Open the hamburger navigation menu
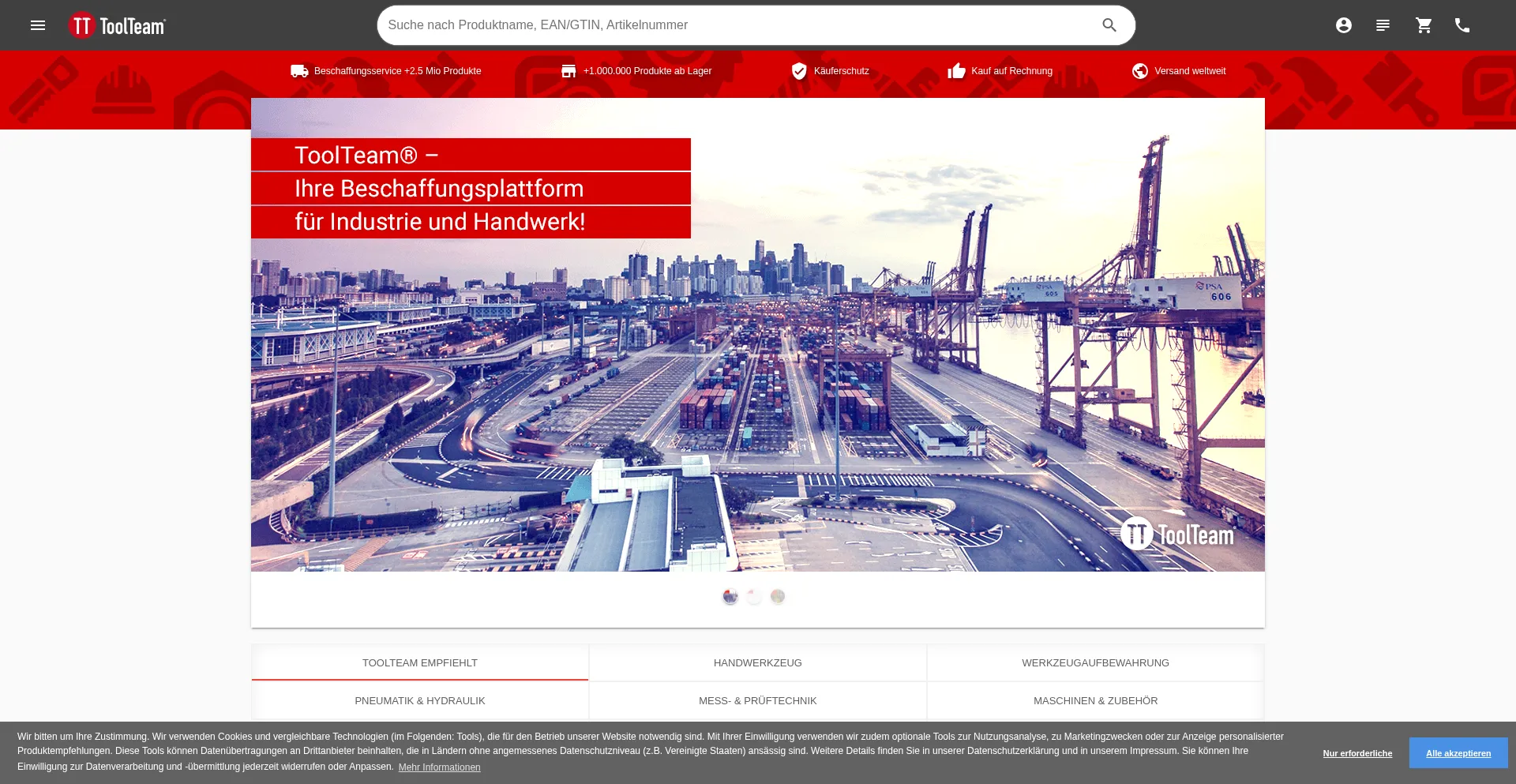 tap(38, 25)
